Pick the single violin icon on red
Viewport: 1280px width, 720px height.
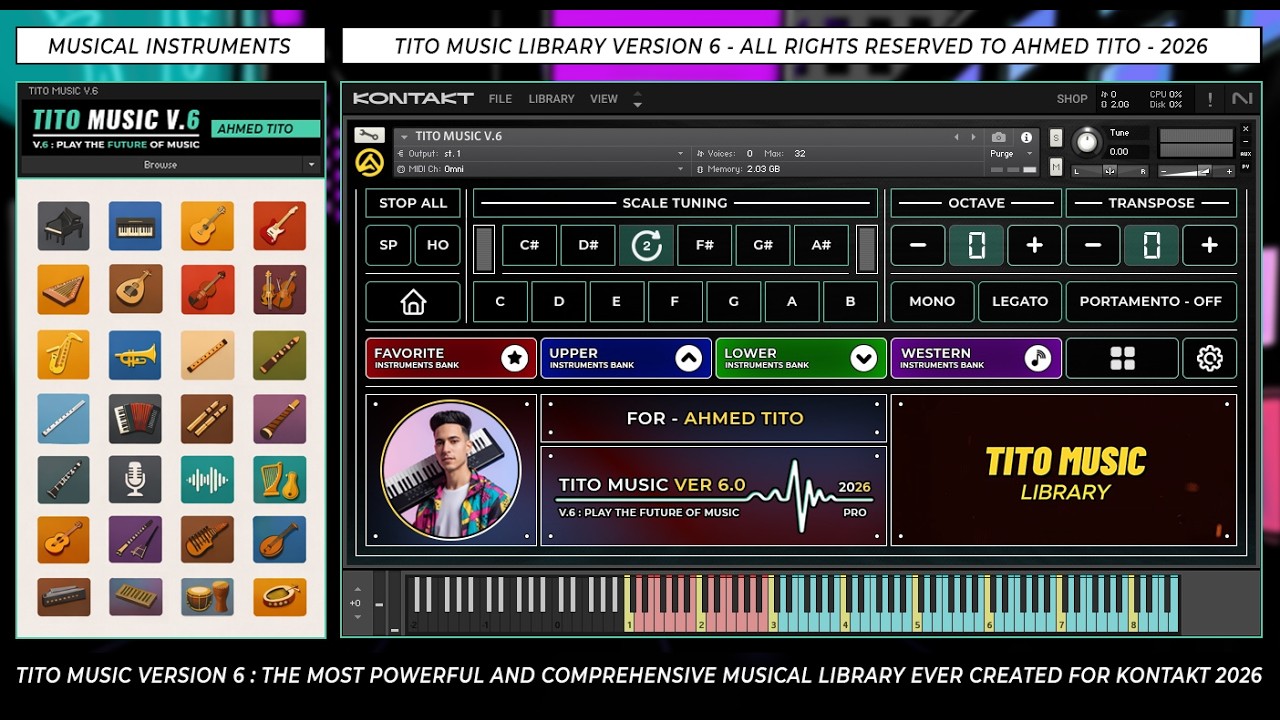(207, 289)
